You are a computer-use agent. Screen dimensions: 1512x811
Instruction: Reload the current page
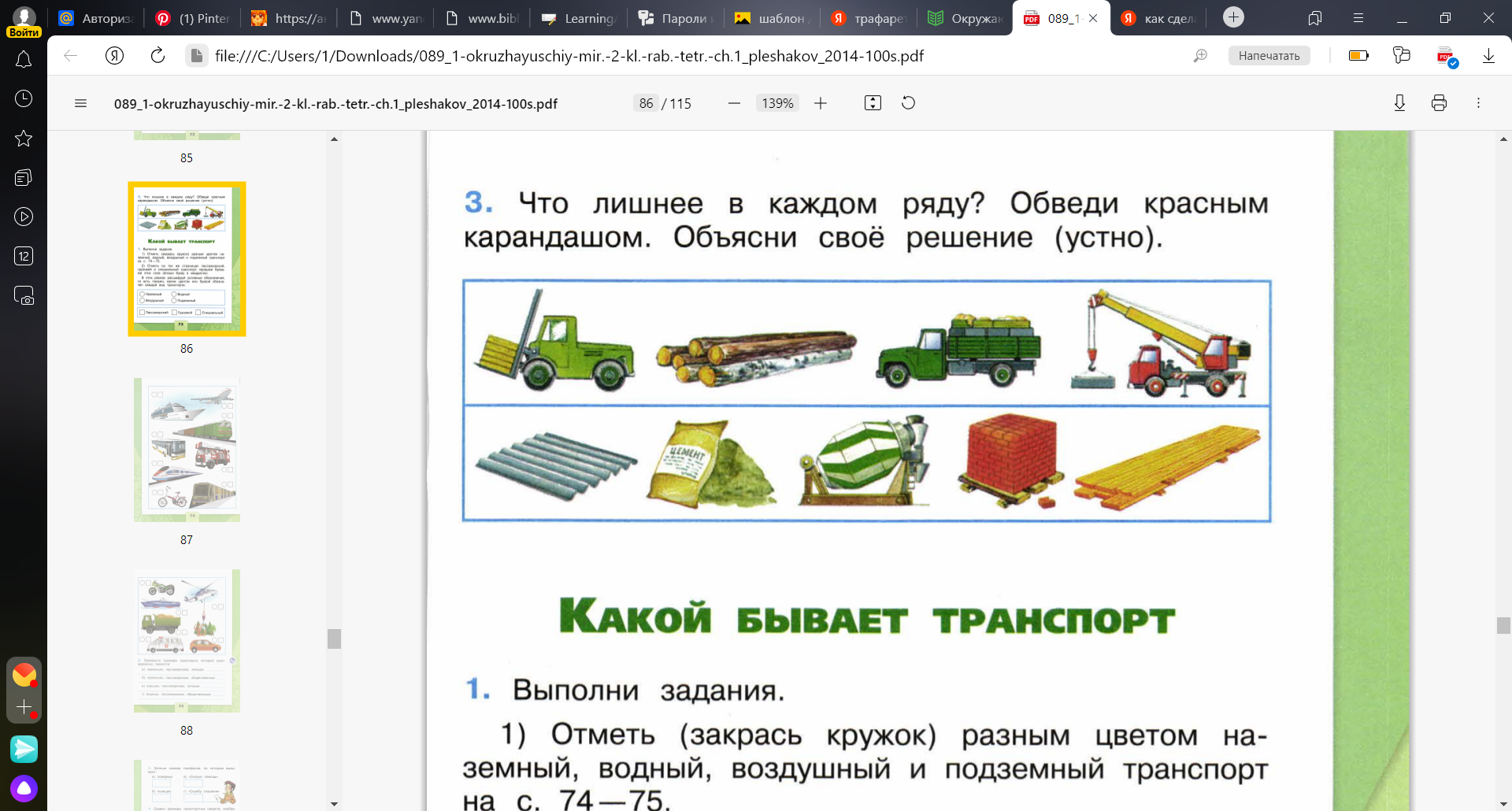157,56
